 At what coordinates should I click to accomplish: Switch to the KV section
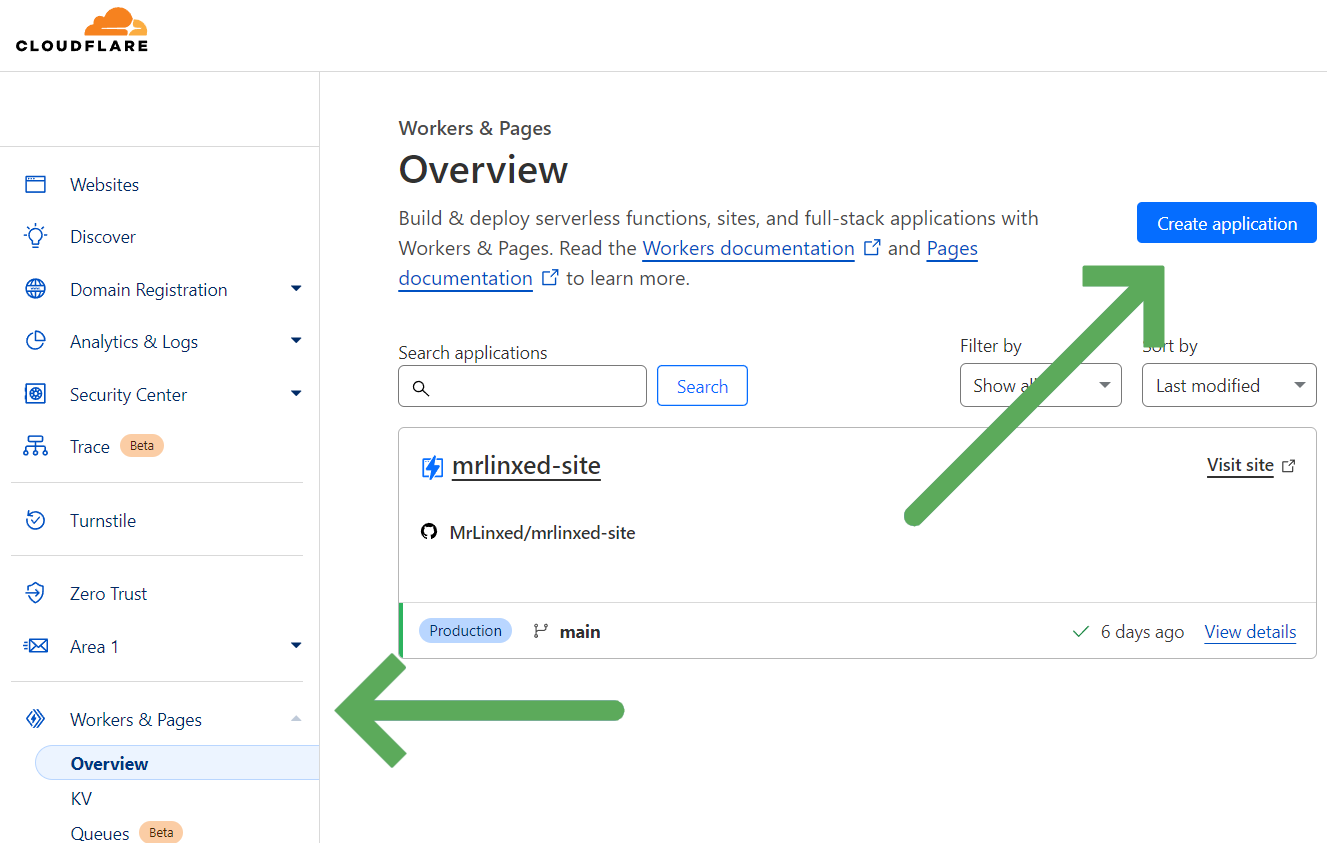click(x=81, y=798)
